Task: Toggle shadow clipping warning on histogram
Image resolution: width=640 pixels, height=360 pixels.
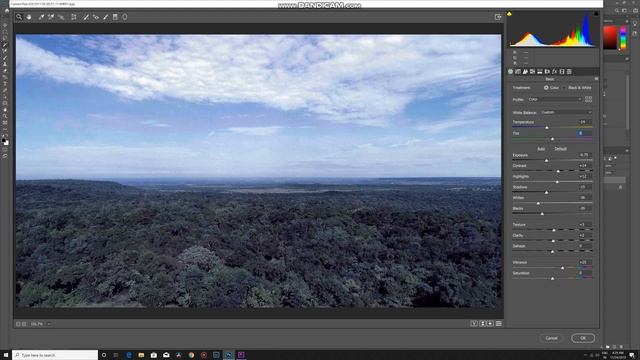Action: pos(509,14)
